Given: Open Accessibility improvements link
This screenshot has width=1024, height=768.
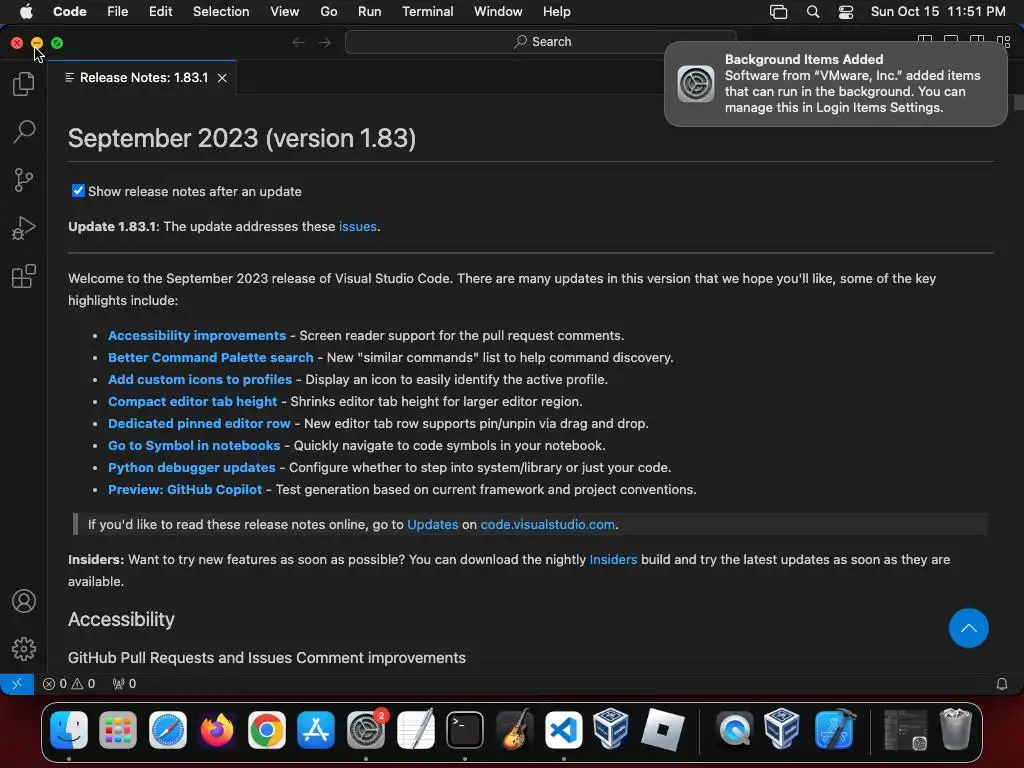Looking at the screenshot, I should click(197, 336).
